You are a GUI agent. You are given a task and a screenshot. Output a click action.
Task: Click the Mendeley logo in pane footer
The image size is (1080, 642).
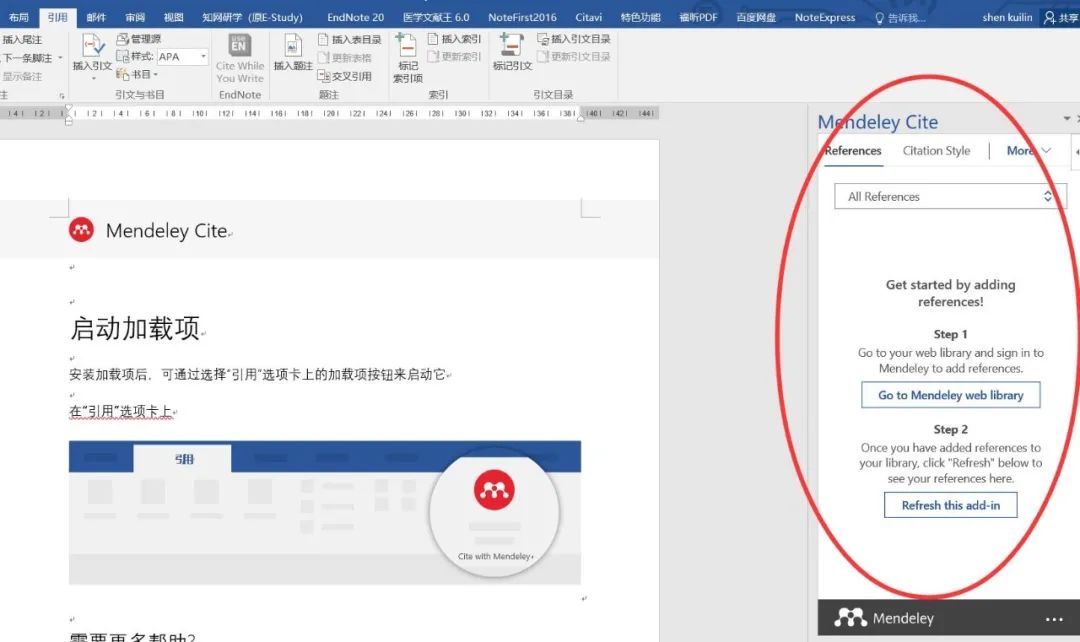point(884,618)
